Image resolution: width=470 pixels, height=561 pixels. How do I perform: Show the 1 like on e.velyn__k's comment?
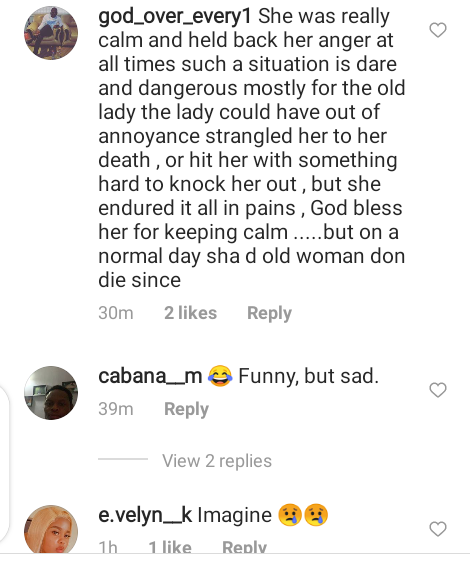coord(170,547)
